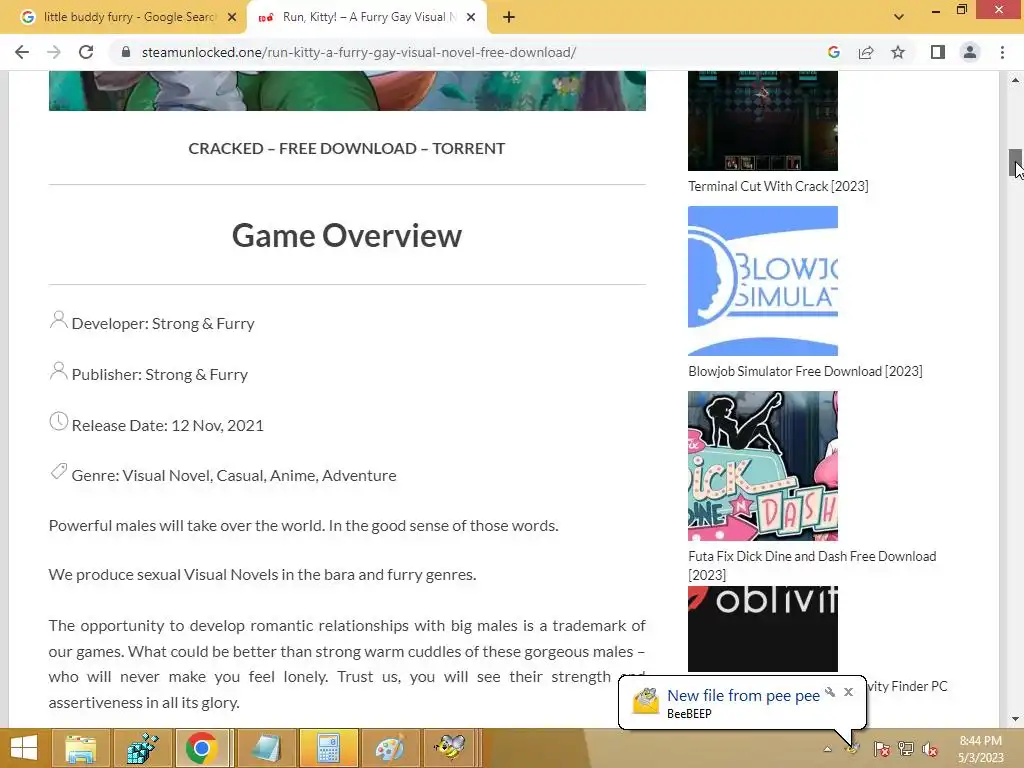Reload the current page
The height and width of the screenshot is (768, 1024).
pyautogui.click(x=86, y=52)
